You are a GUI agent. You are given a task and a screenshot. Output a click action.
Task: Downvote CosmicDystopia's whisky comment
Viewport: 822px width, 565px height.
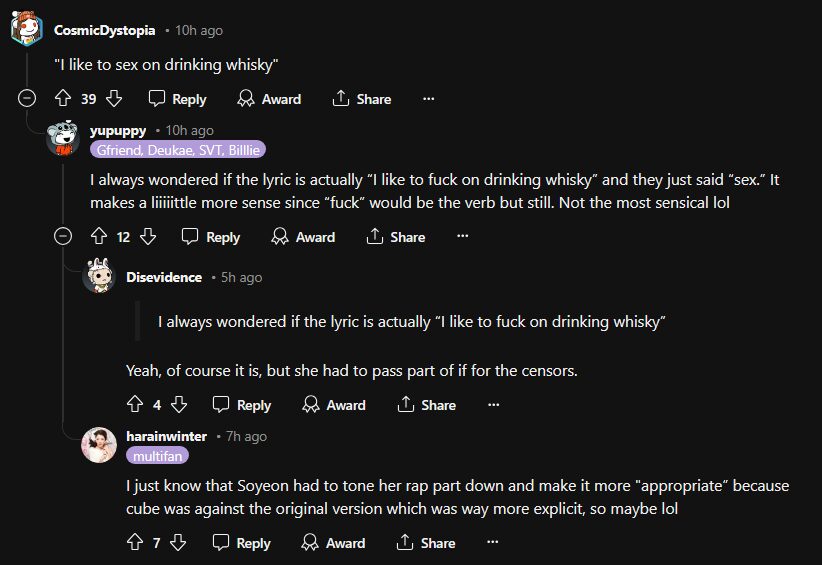point(114,99)
